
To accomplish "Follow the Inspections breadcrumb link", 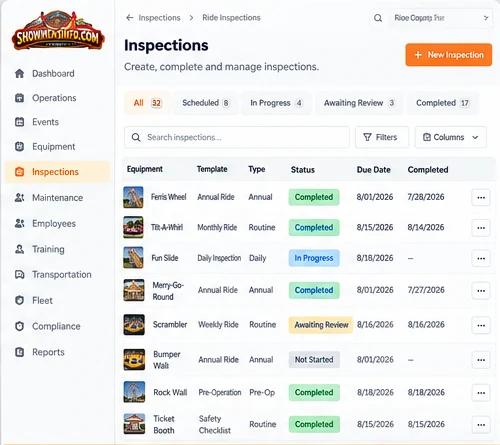I will tap(159, 18).
